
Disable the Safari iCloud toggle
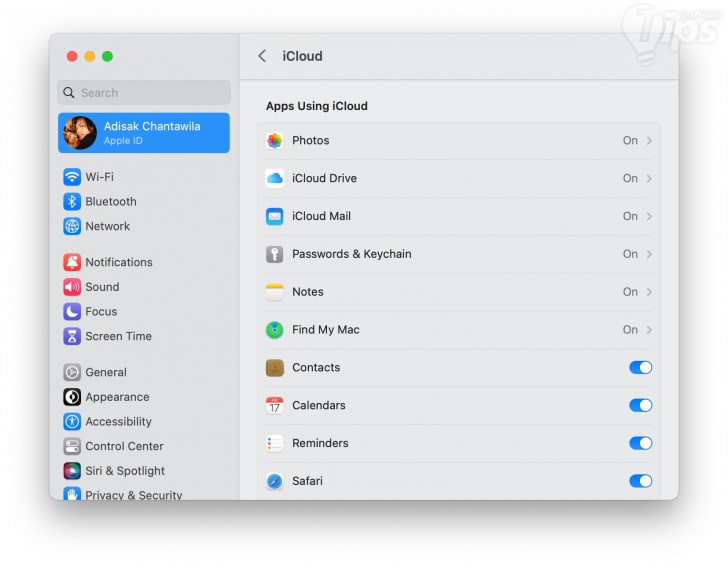click(641, 481)
